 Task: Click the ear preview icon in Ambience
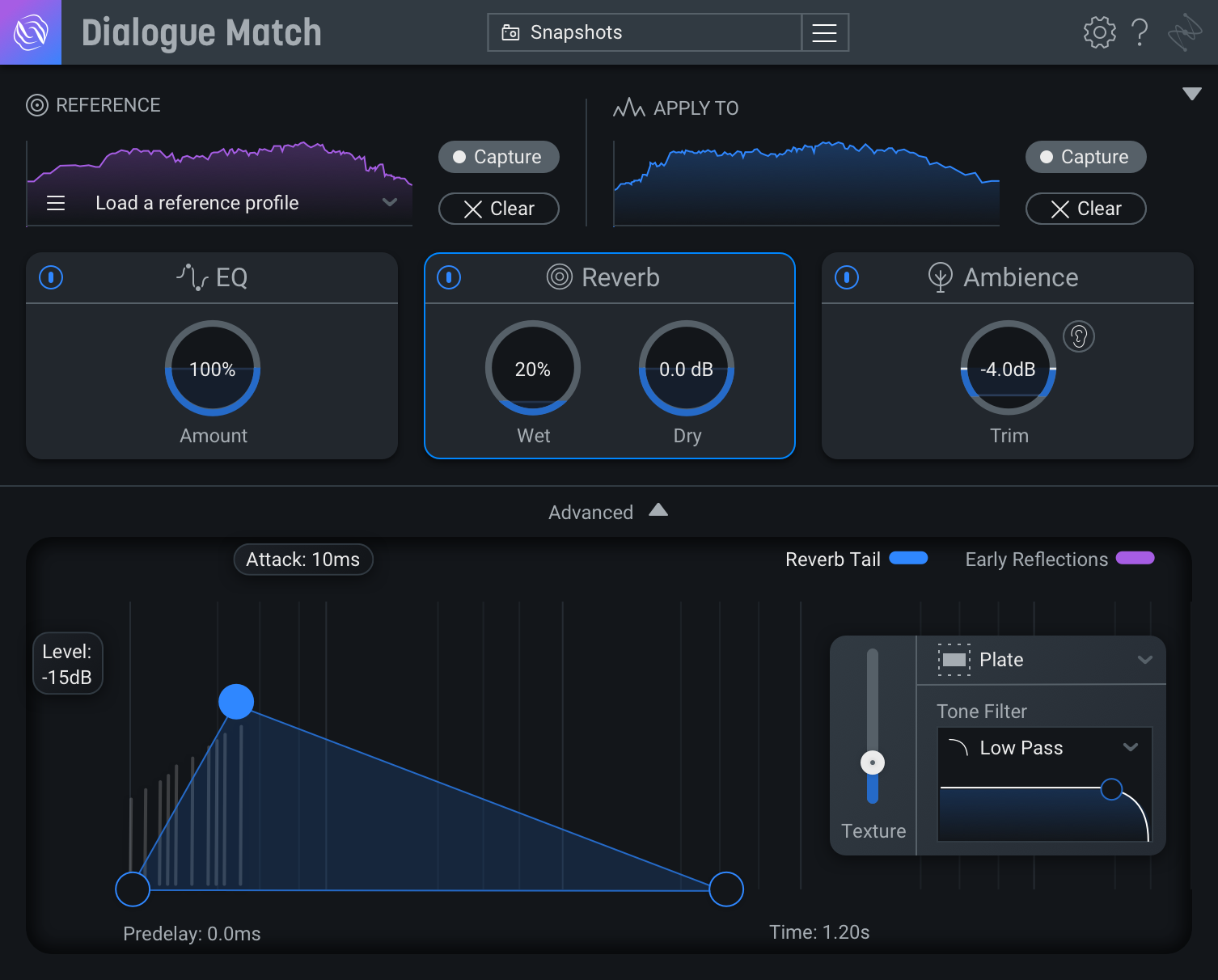1079,336
